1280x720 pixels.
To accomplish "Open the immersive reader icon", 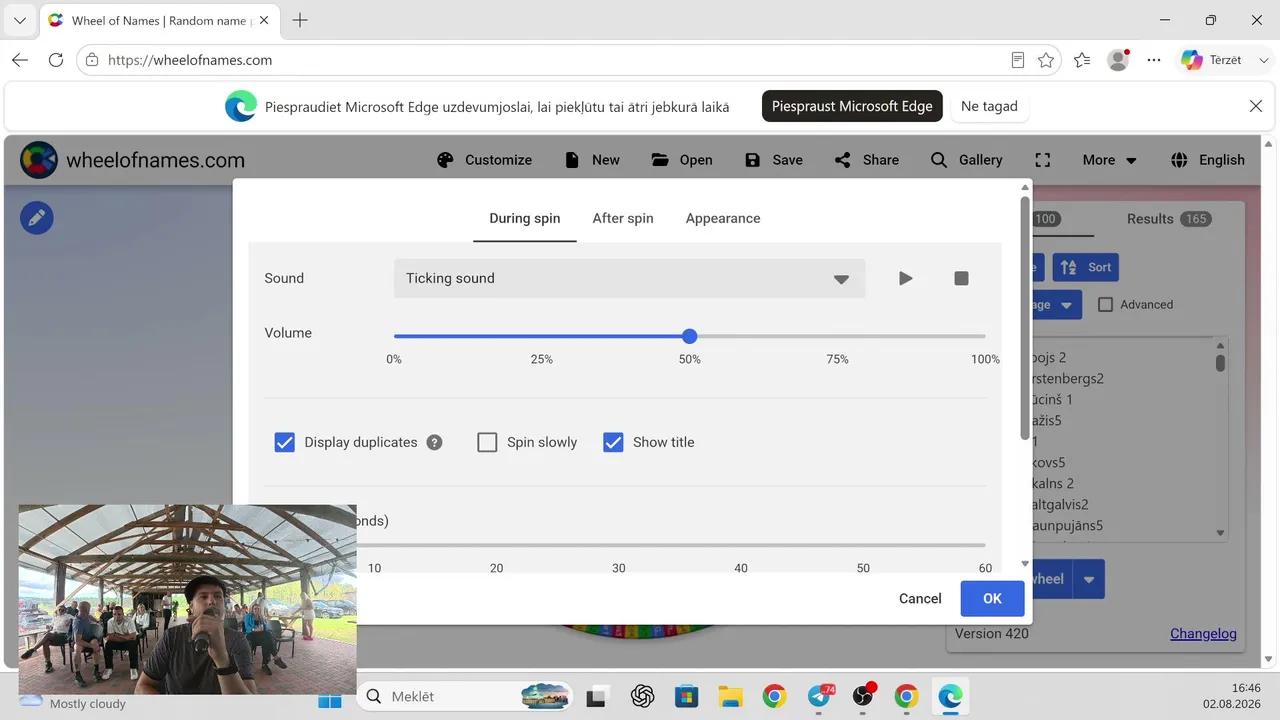I will [x=1018, y=60].
